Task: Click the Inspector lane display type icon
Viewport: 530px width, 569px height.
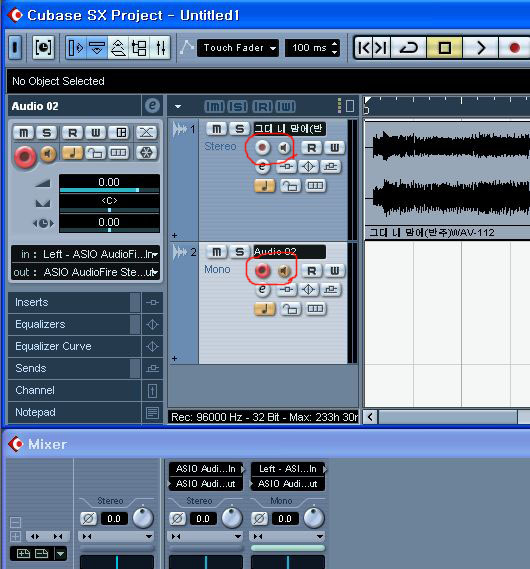Action: pos(118,153)
